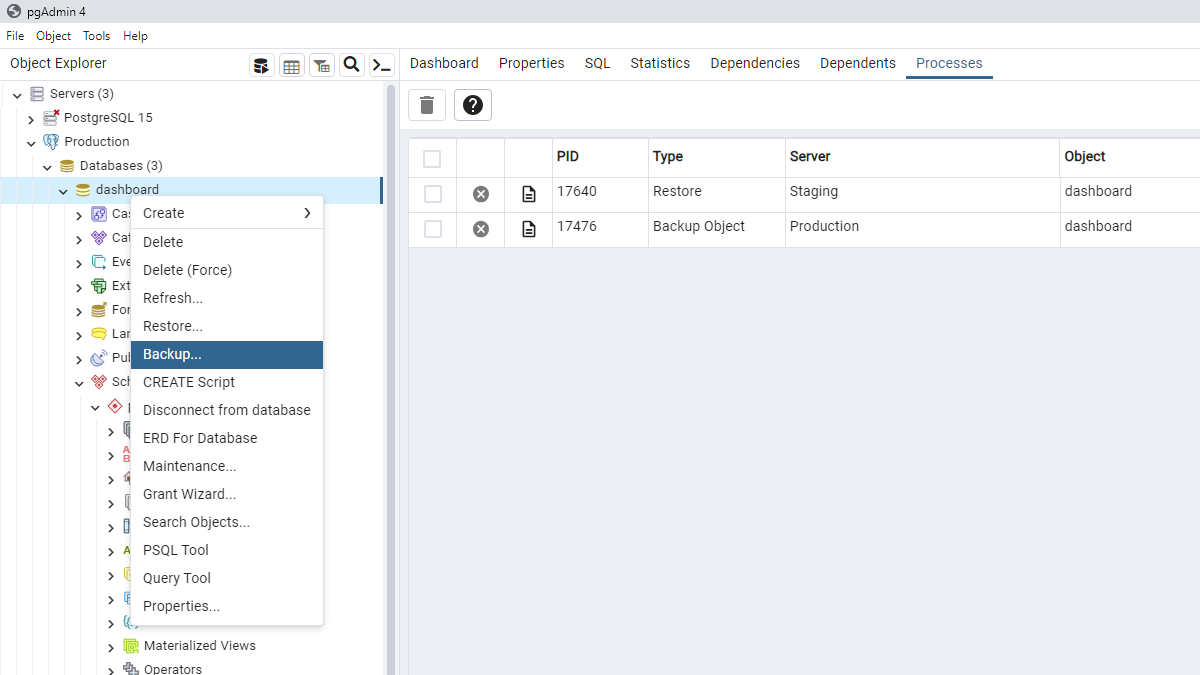Viewport: 1200px width, 675px height.
Task: Toggle select-all checkbox in process table header
Action: coord(432,159)
